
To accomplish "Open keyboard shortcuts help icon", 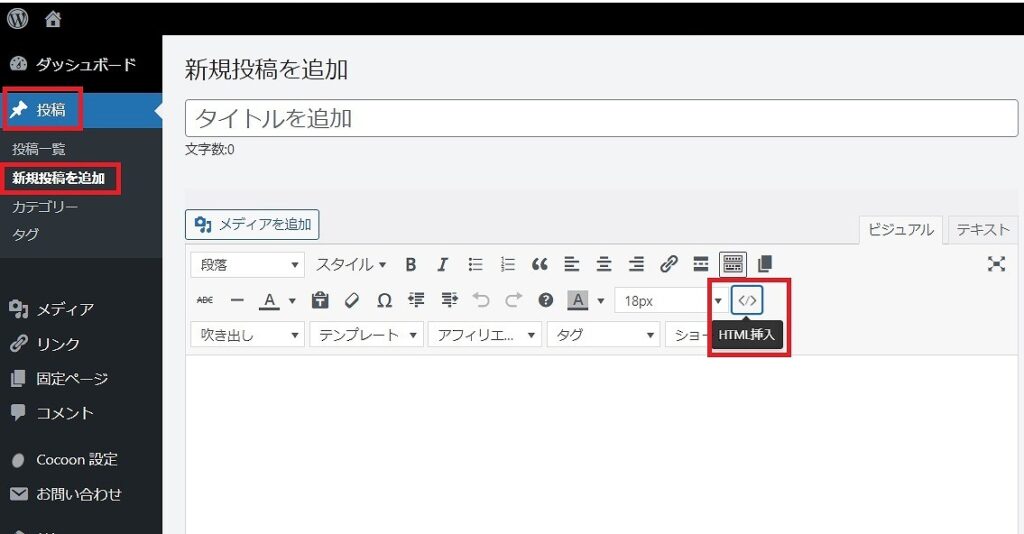I will (x=545, y=300).
